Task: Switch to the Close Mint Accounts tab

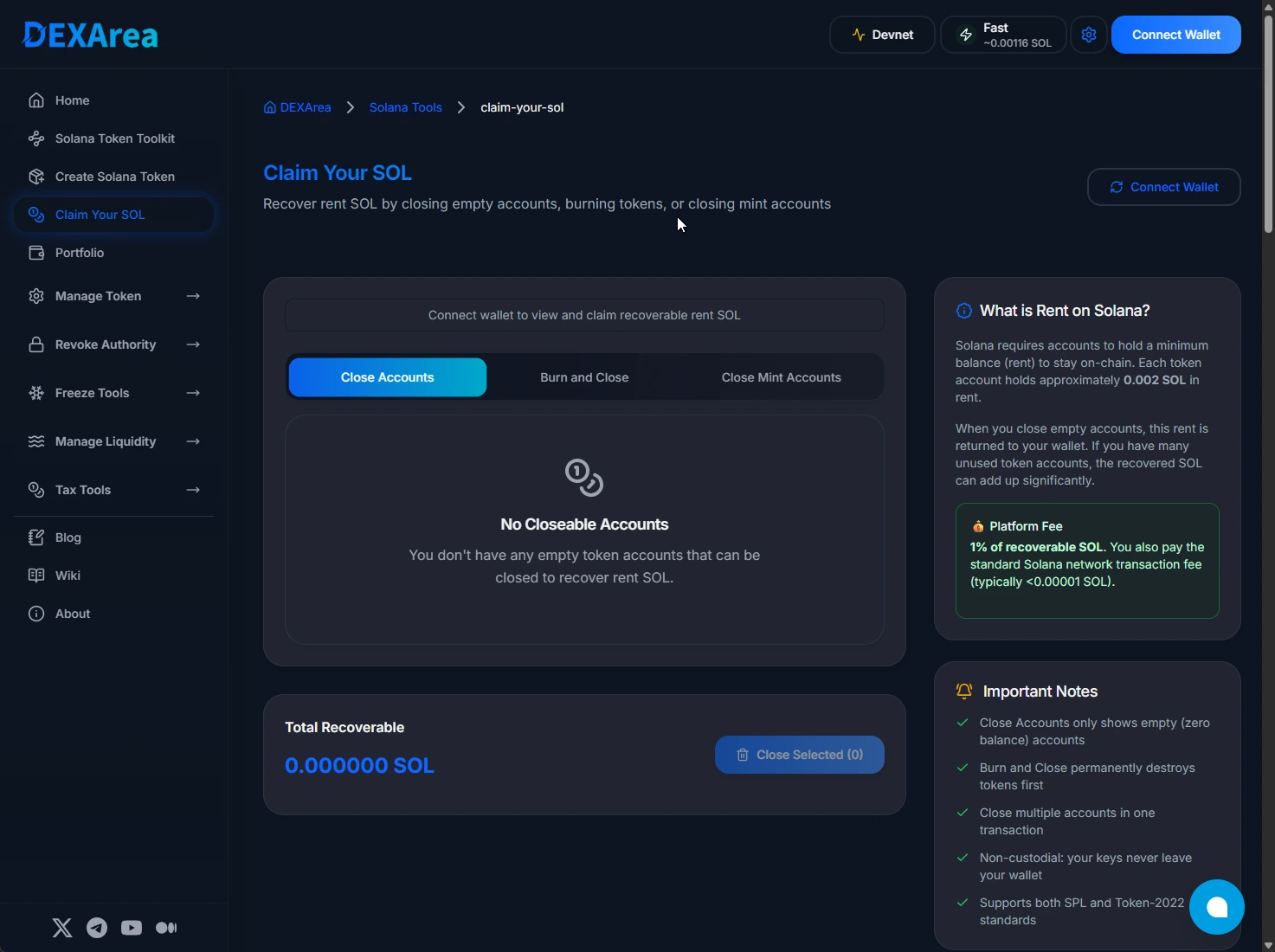Action: pos(781,376)
